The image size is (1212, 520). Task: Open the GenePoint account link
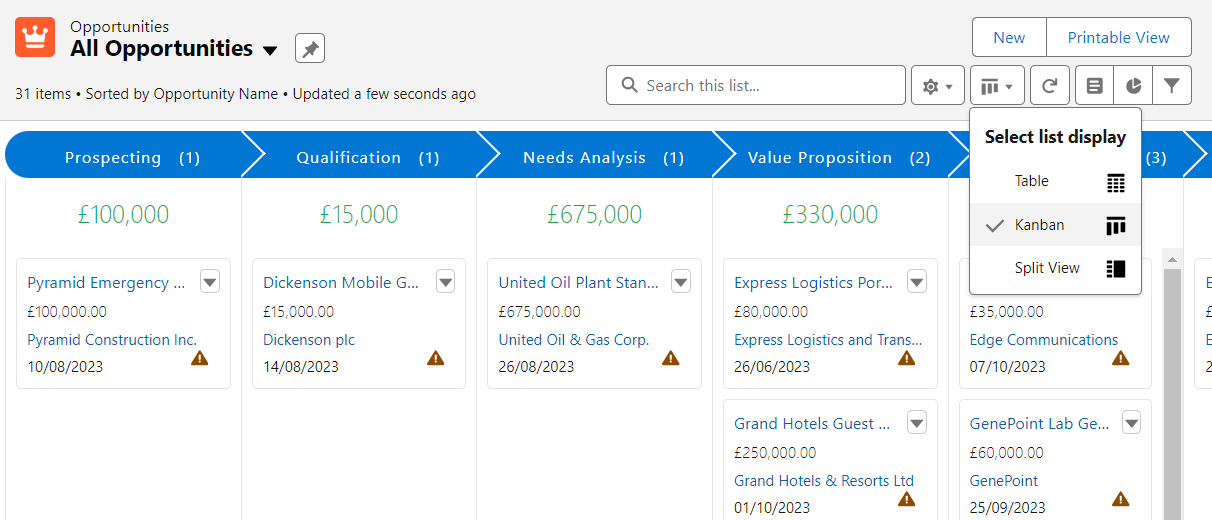point(1004,481)
